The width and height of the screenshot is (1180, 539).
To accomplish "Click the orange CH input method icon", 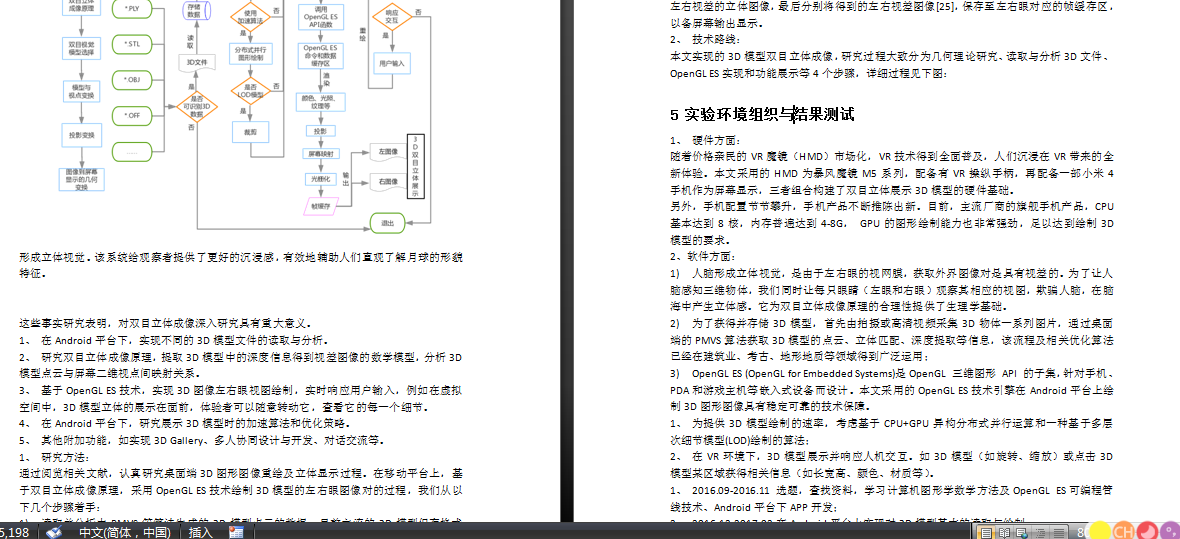I will 1124,531.
